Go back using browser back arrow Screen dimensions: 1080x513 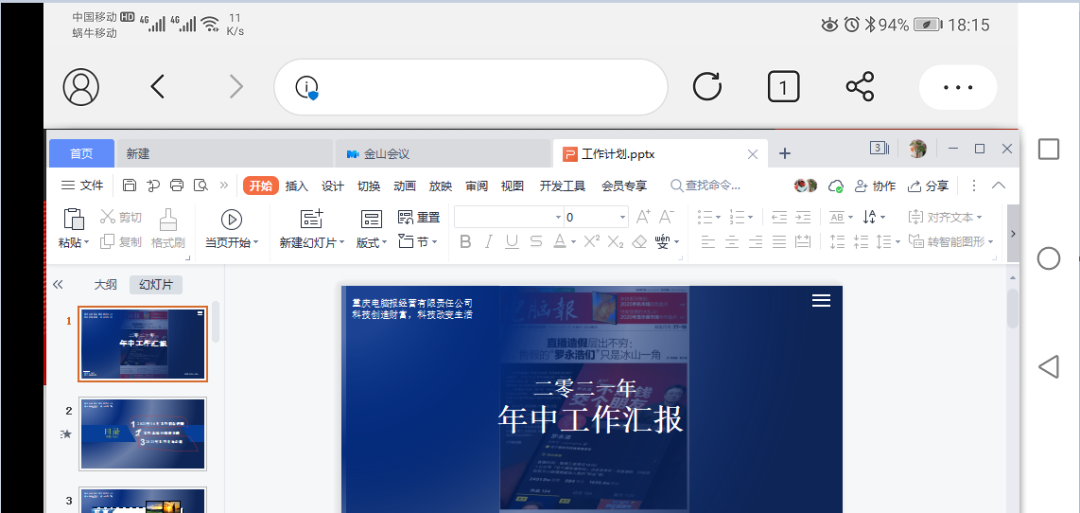click(x=158, y=87)
